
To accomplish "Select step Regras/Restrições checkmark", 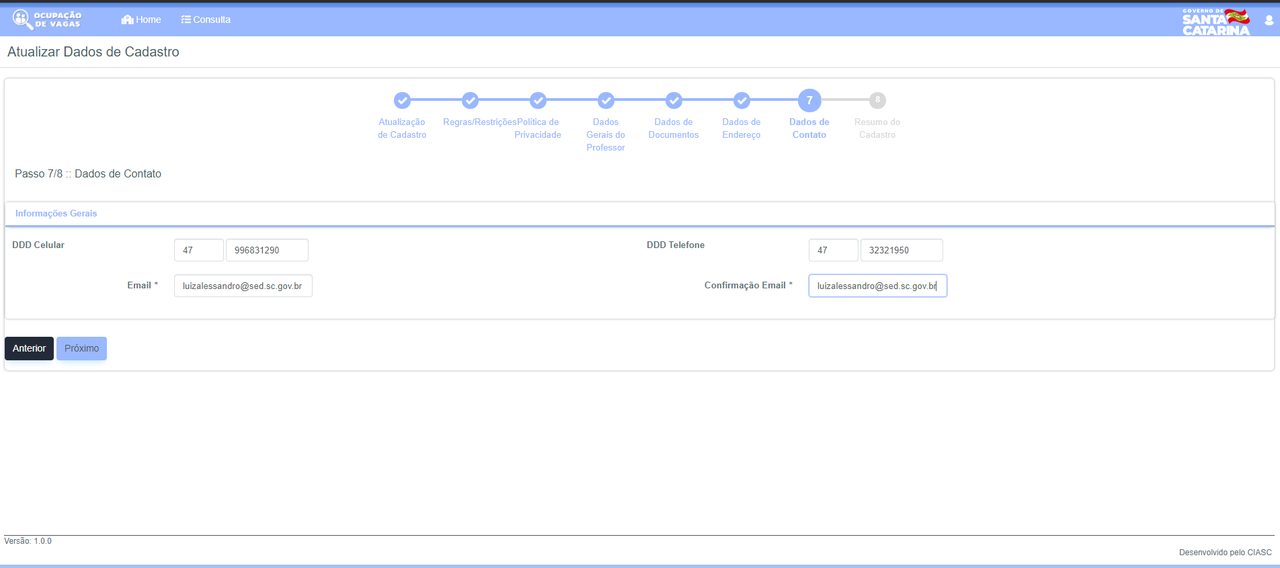I will coord(470,100).
